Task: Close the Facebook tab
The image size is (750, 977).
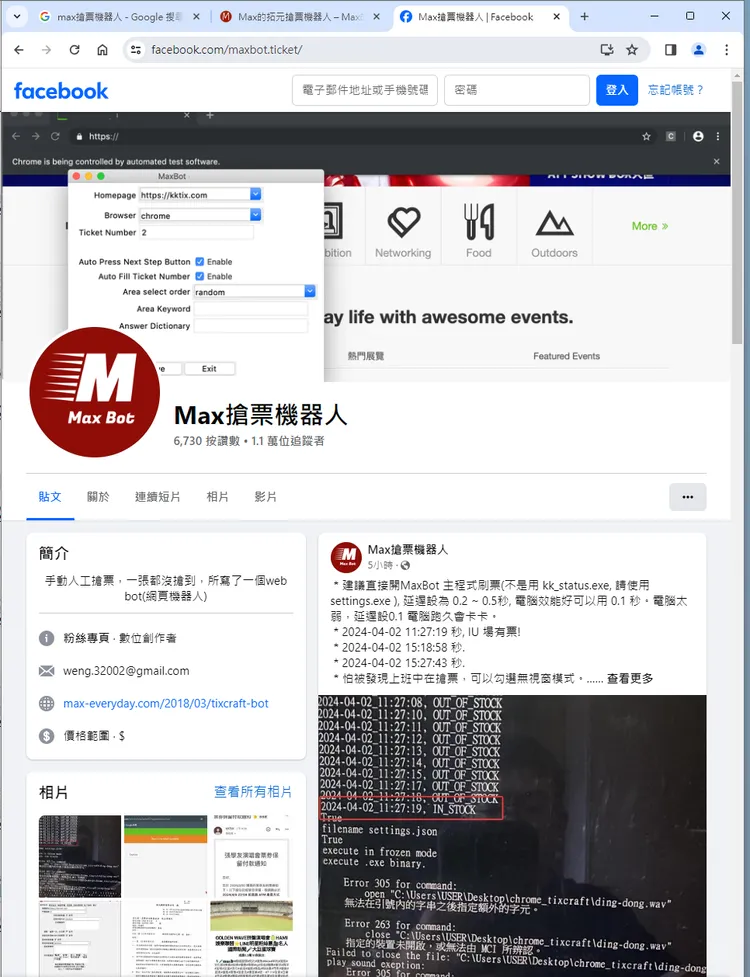Action: point(557,17)
